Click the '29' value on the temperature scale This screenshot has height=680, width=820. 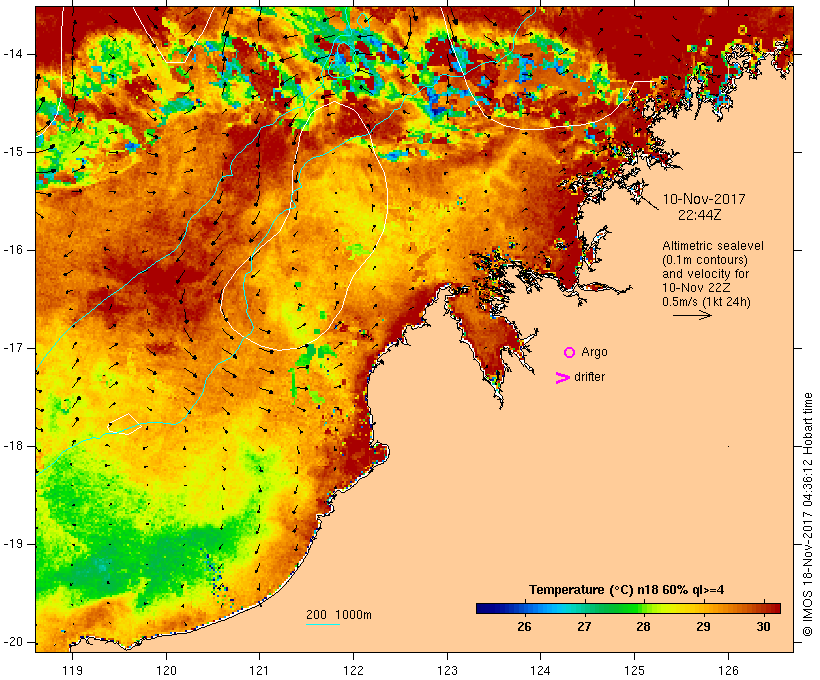tap(703, 626)
